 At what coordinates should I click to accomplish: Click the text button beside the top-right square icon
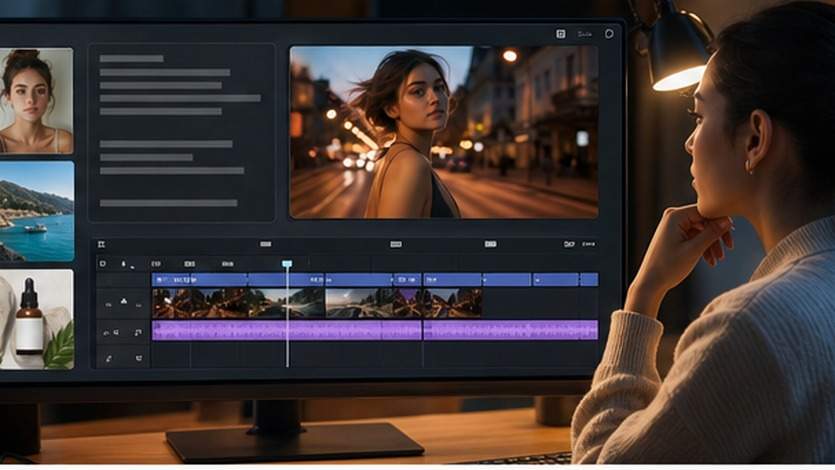[x=585, y=34]
